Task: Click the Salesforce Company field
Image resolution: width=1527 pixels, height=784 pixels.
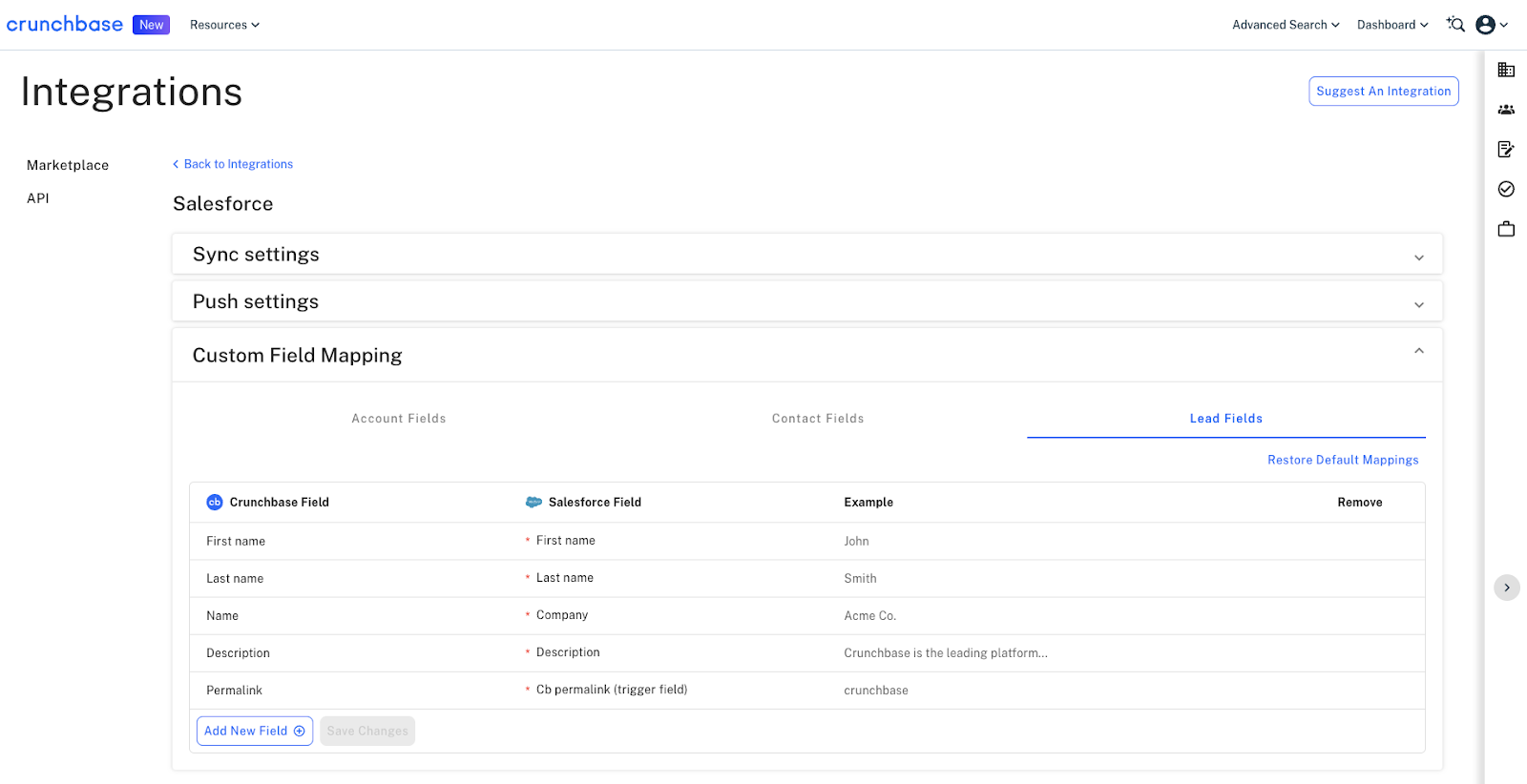Action: click(x=562, y=615)
